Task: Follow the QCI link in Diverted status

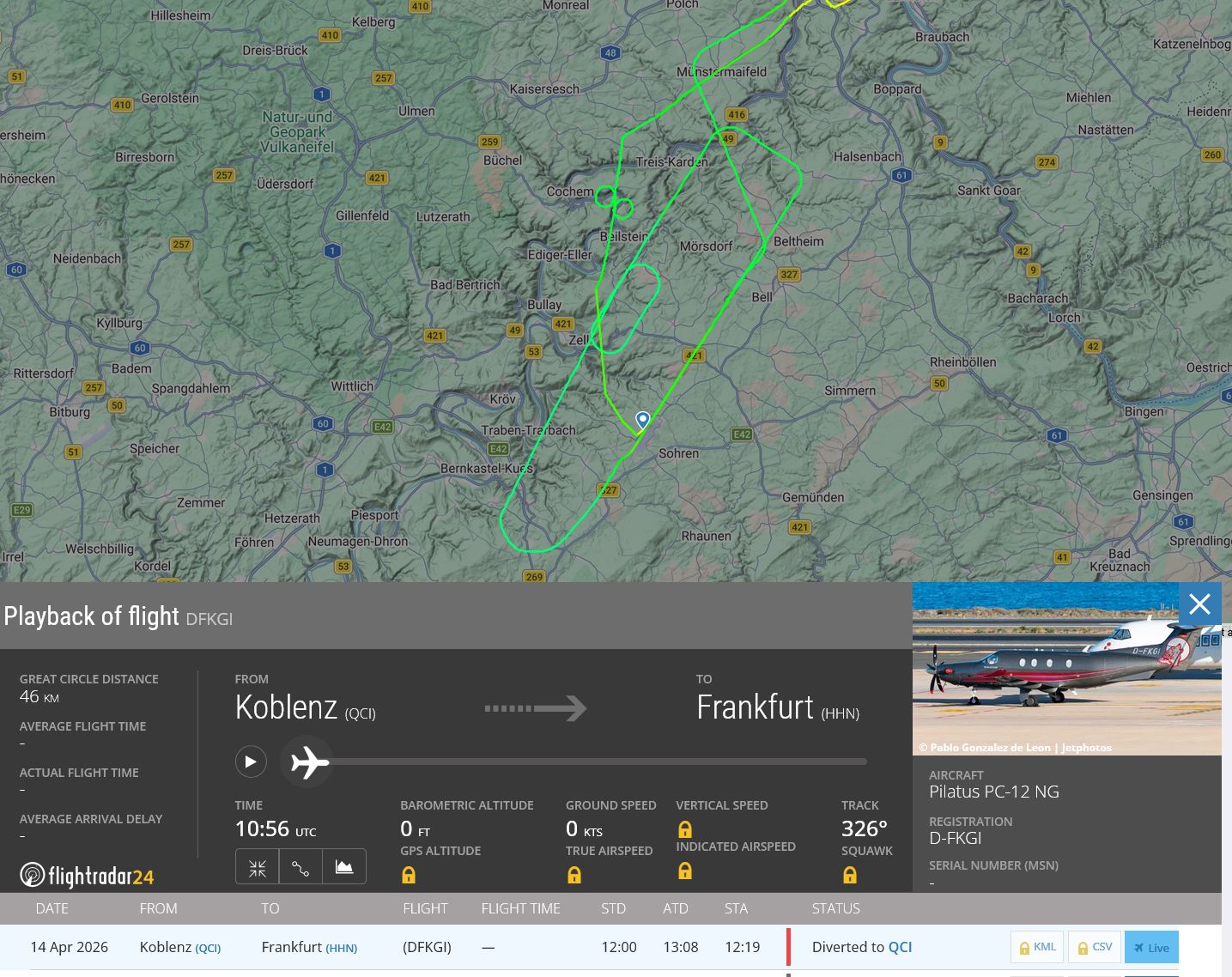Action: pos(900,947)
